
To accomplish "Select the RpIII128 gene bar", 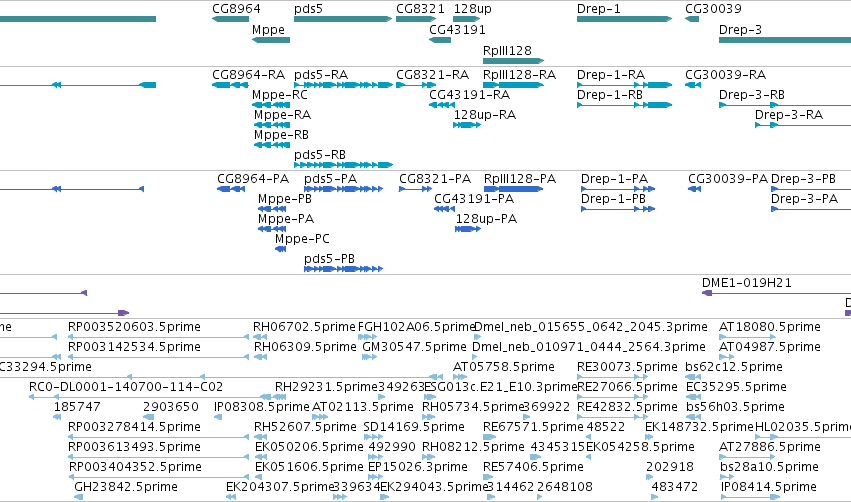I will pyautogui.click(x=513, y=61).
